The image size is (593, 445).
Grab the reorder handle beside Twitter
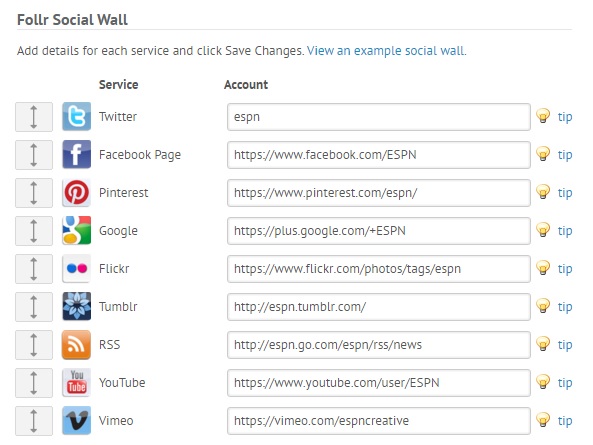point(34,117)
